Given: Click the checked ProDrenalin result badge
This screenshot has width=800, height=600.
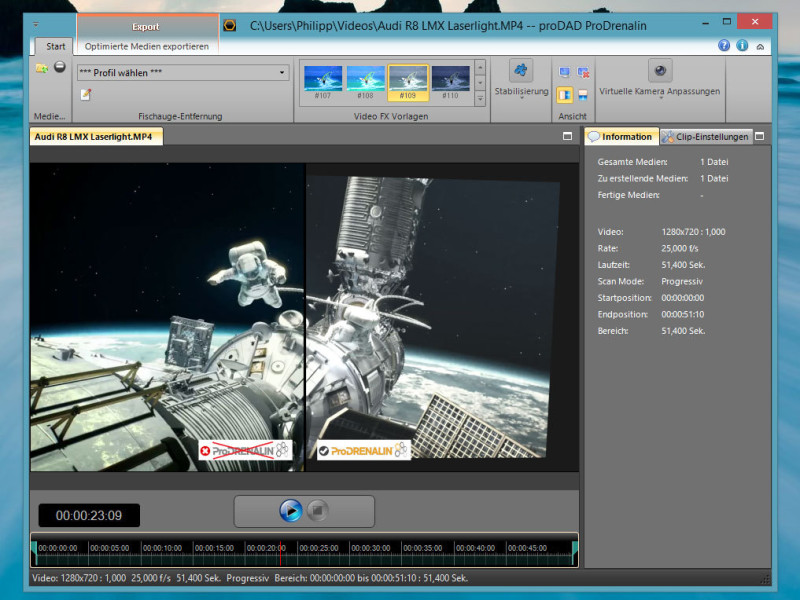Looking at the screenshot, I should click(x=364, y=451).
